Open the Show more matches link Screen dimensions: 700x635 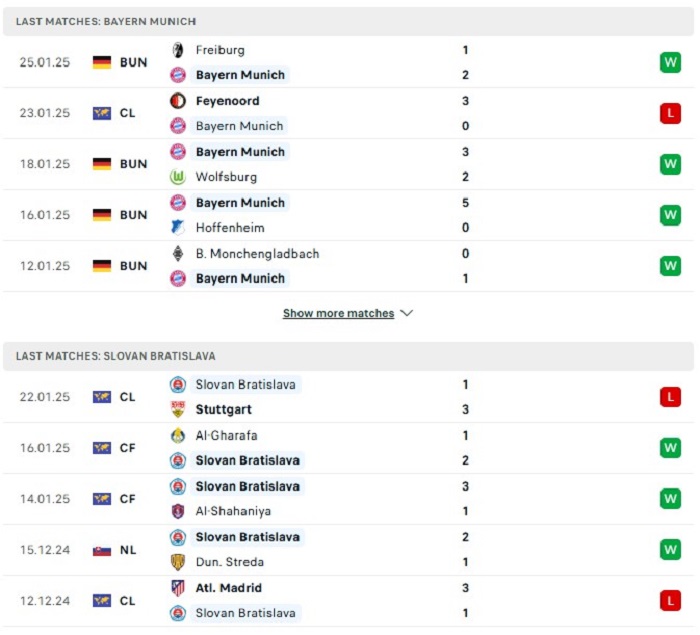coord(338,313)
